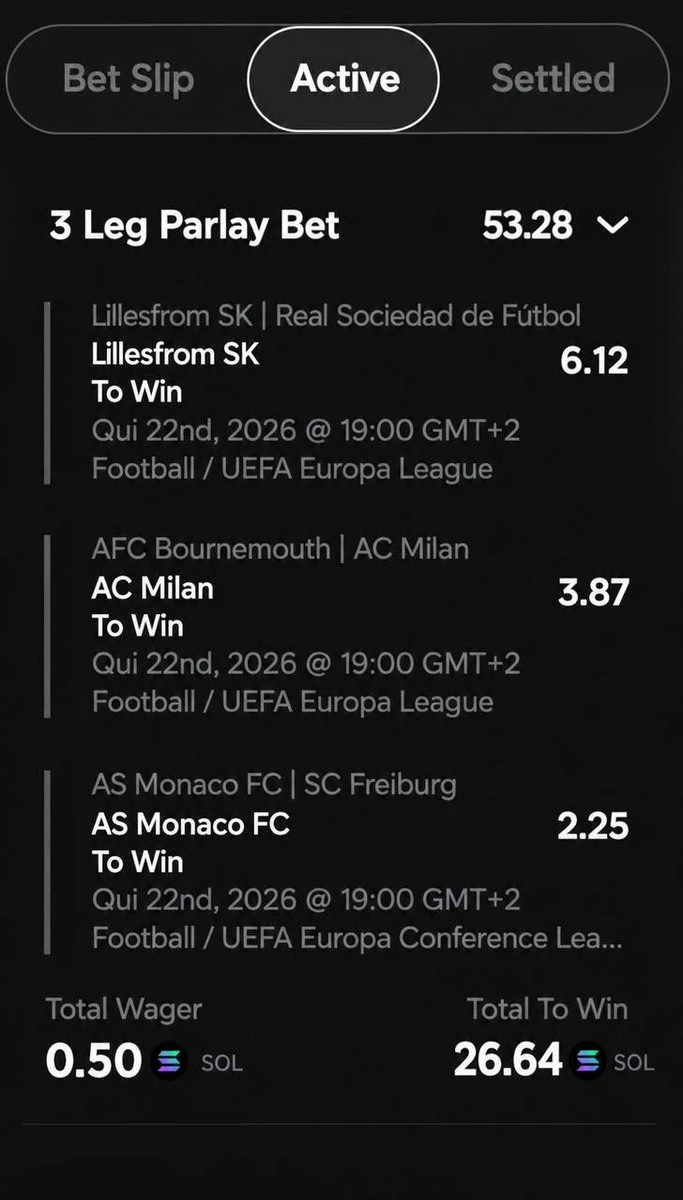Click the AS Monaco FC | SC Freiburg matchup header

click(274, 784)
